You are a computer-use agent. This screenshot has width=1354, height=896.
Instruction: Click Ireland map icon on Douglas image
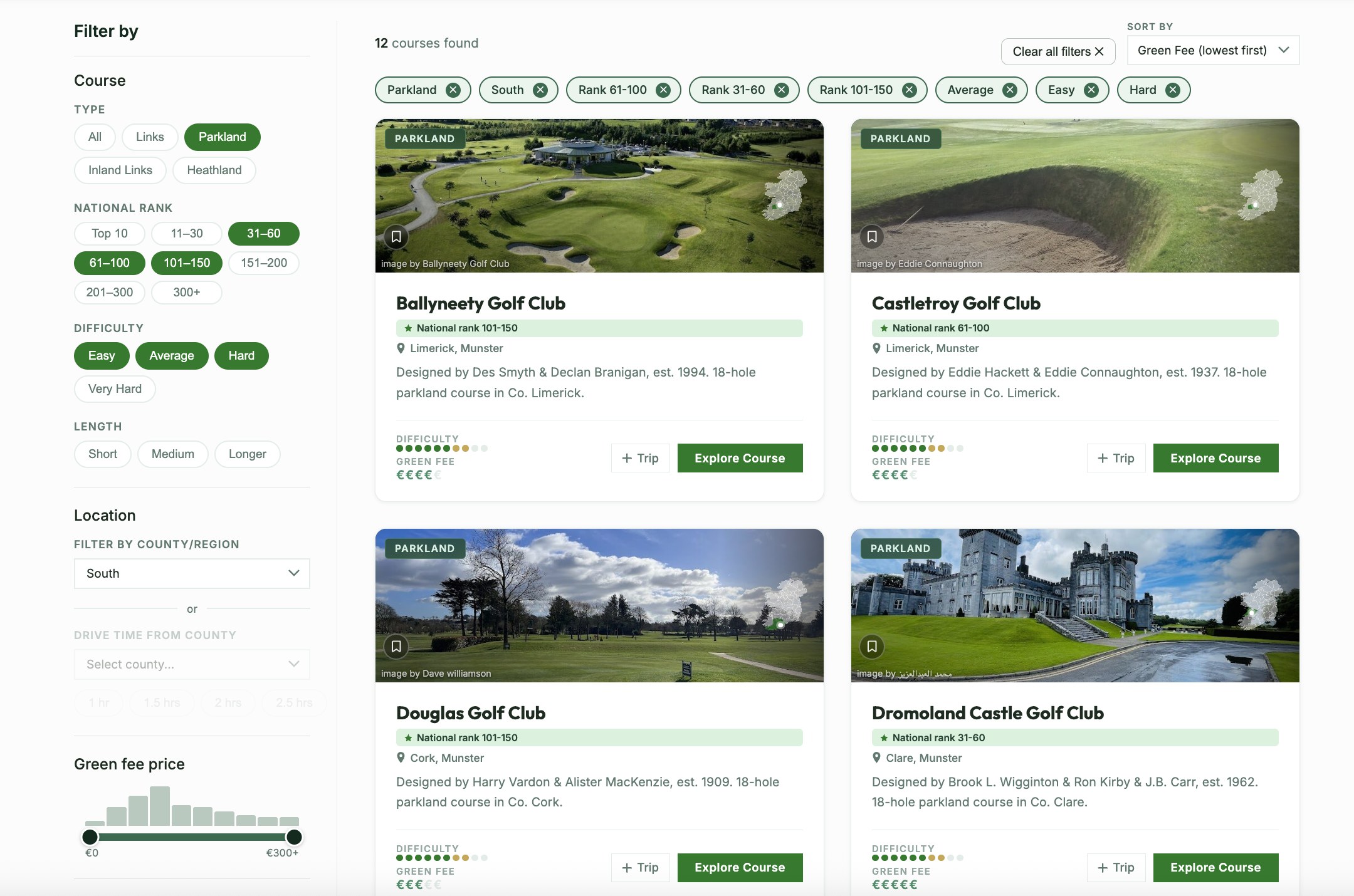click(784, 605)
